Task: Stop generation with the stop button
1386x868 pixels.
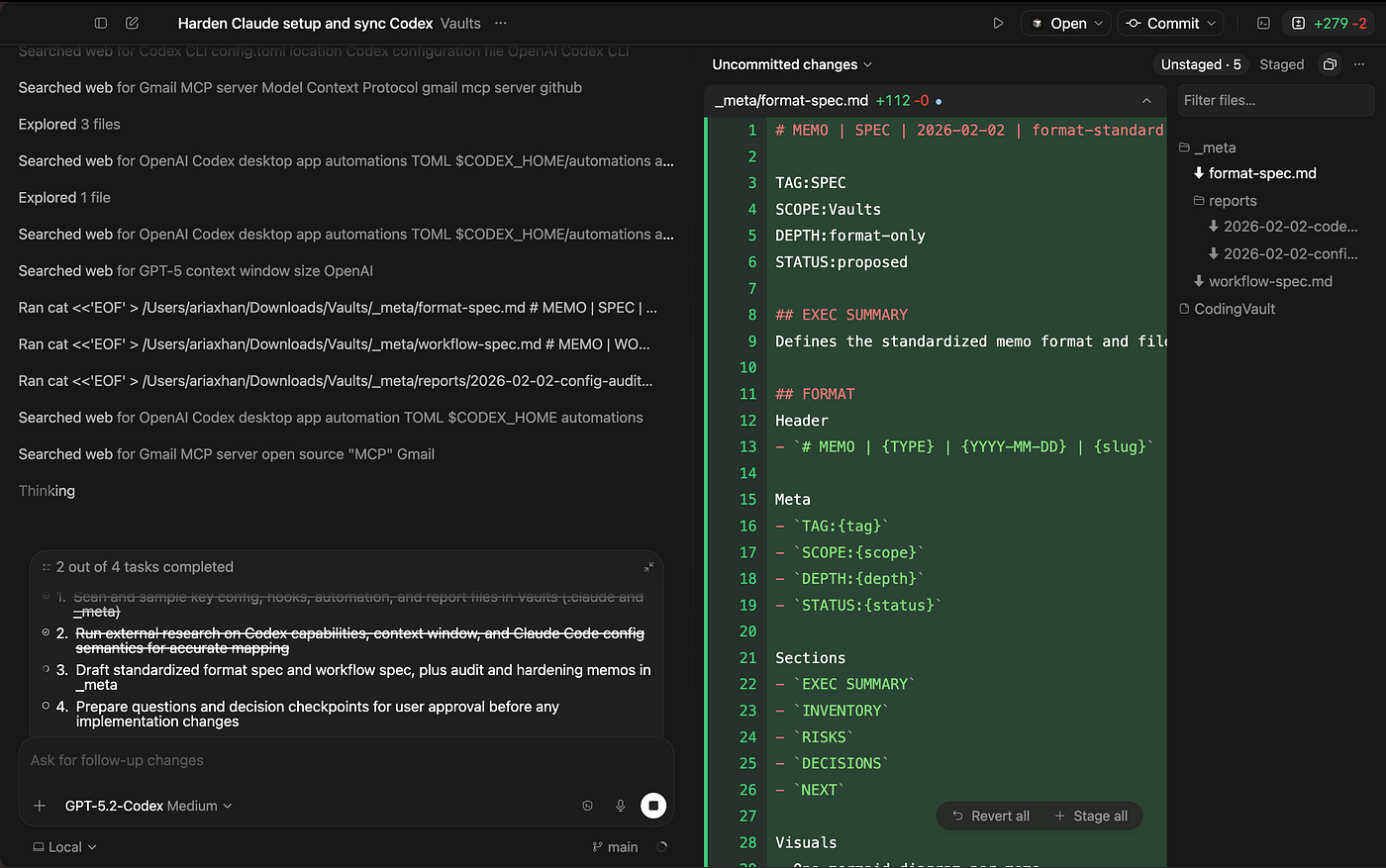Action: point(653,806)
